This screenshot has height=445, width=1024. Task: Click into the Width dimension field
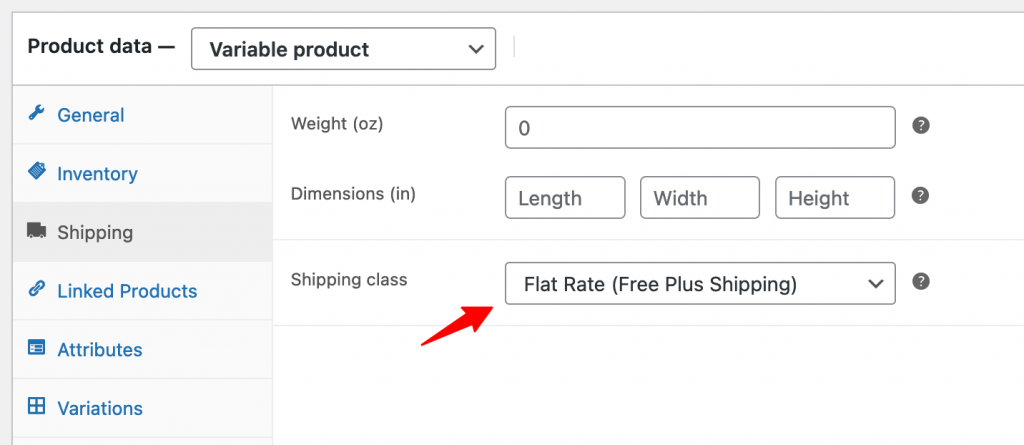[700, 197]
